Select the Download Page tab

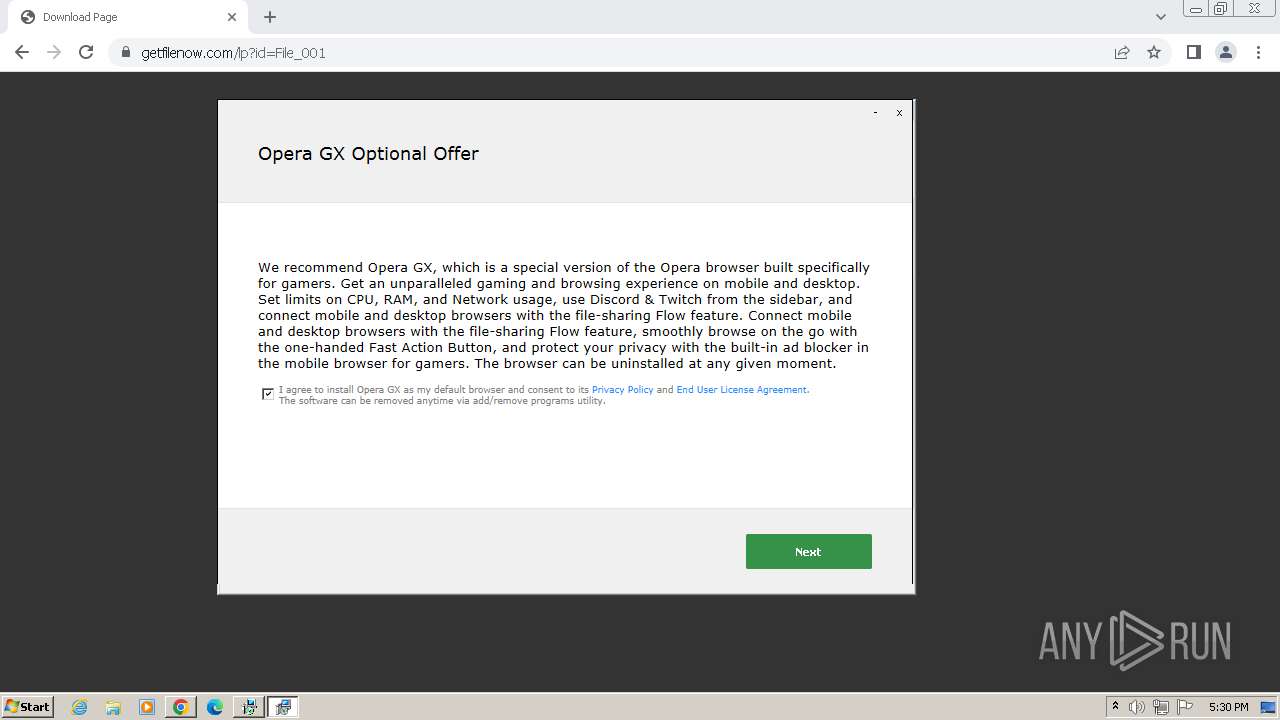click(126, 17)
